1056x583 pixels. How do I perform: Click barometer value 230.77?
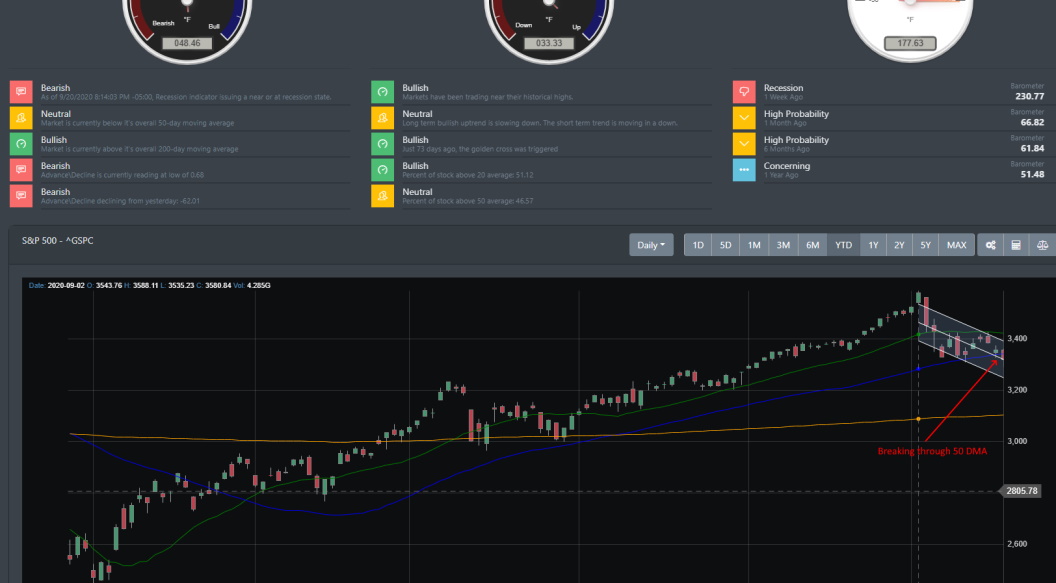(x=1030, y=96)
